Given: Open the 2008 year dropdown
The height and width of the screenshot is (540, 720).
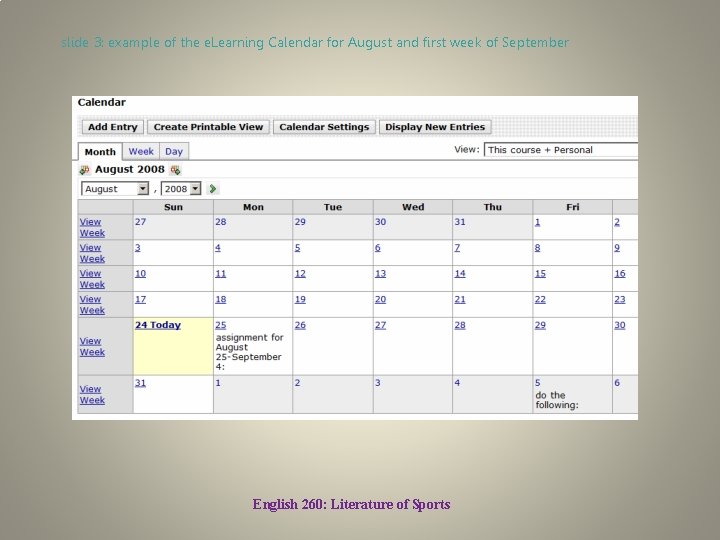Looking at the screenshot, I should (x=181, y=189).
